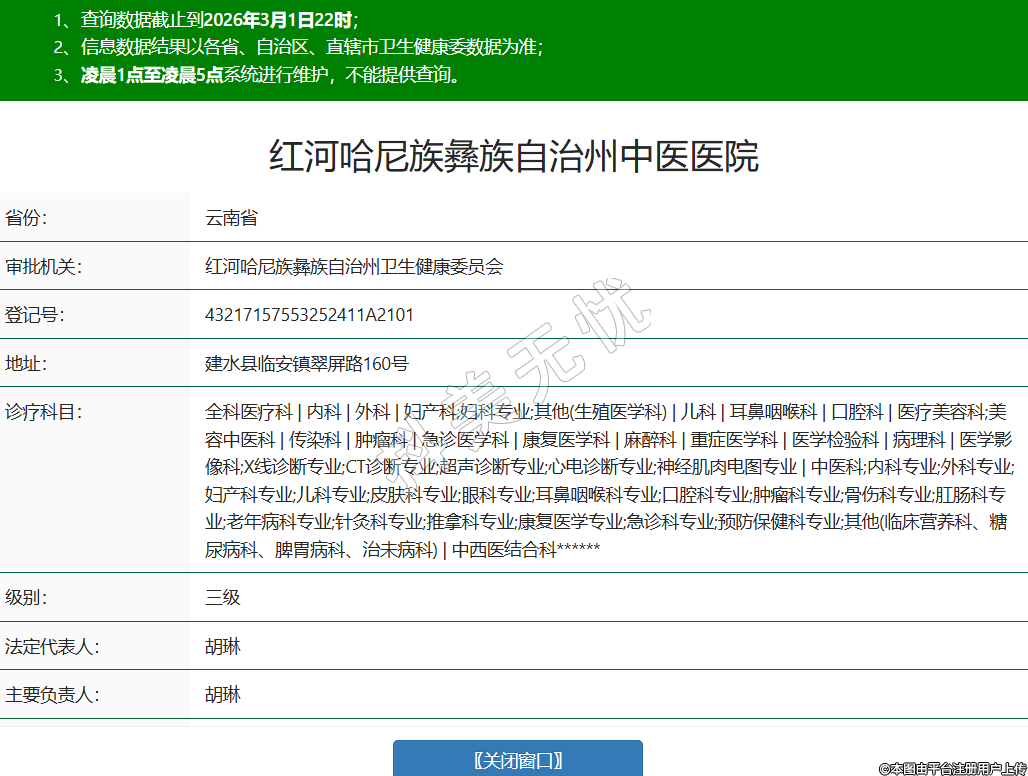Click the 主要负责人 row label
This screenshot has width=1028, height=776.
52,695
